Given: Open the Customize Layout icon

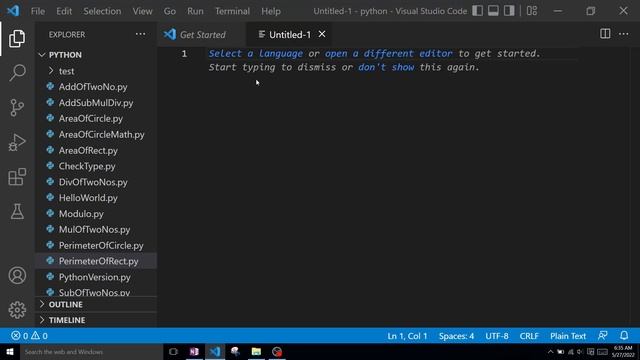Looking at the screenshot, I should tap(531, 11).
